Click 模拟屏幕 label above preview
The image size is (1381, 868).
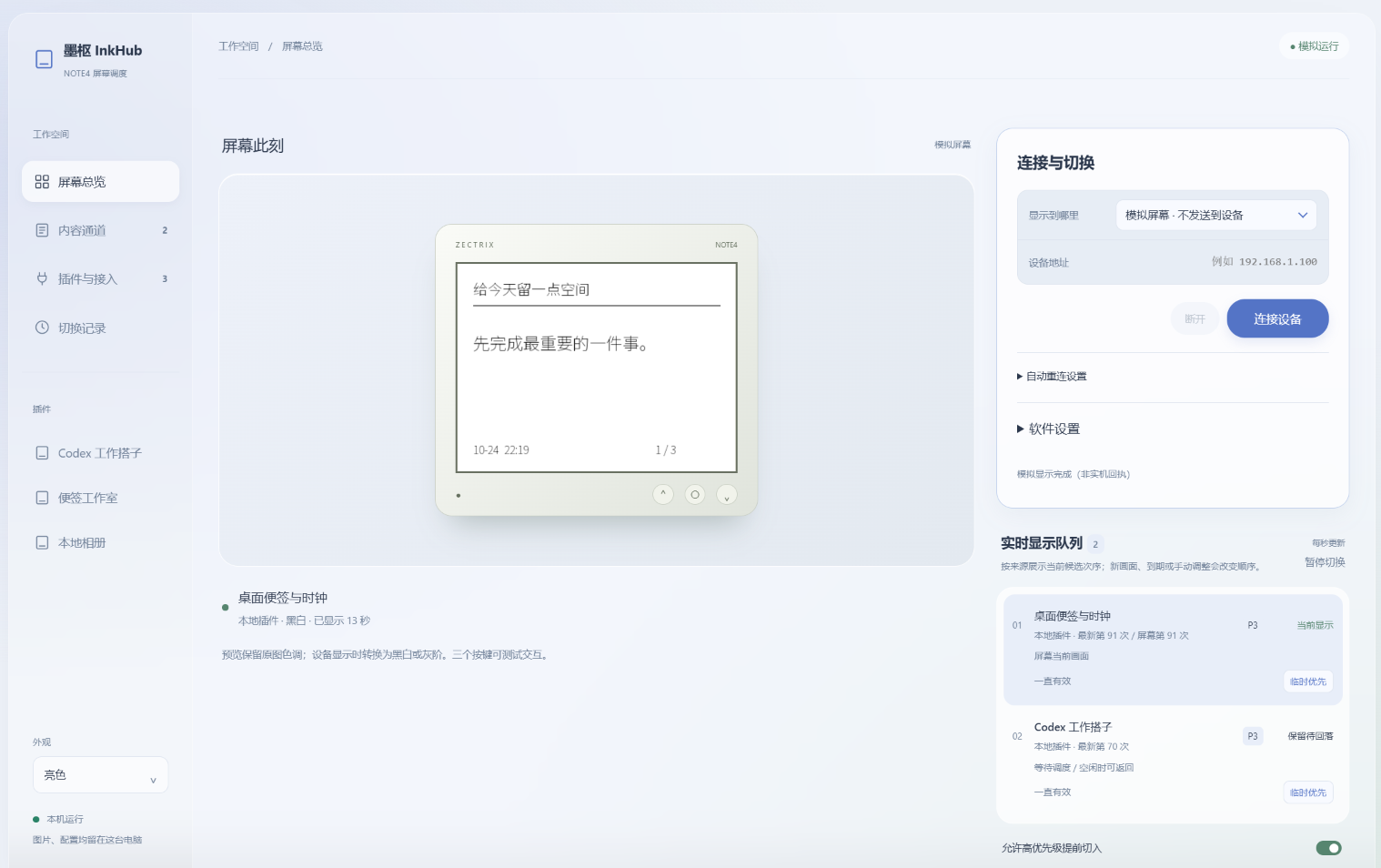(x=953, y=145)
